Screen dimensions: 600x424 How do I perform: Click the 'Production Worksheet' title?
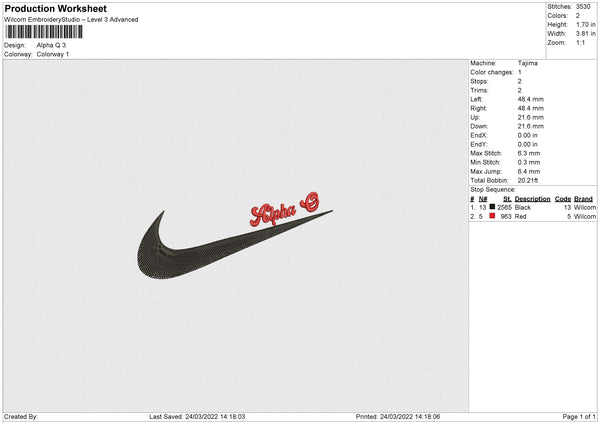[55, 8]
